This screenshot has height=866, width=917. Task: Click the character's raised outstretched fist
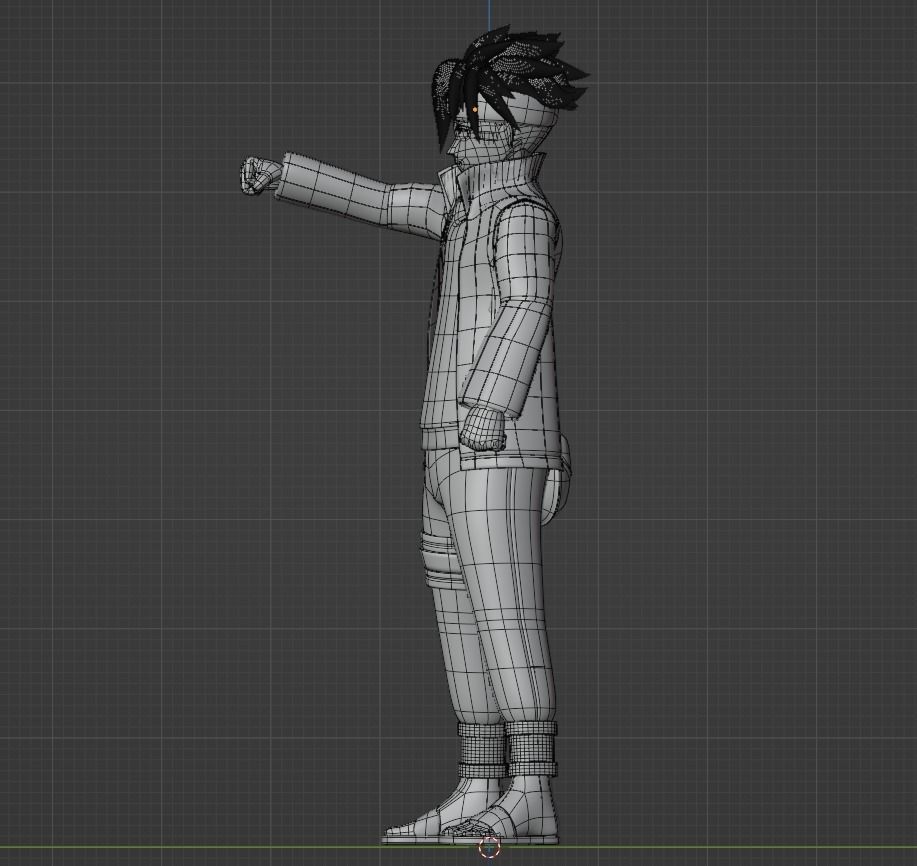tap(260, 175)
